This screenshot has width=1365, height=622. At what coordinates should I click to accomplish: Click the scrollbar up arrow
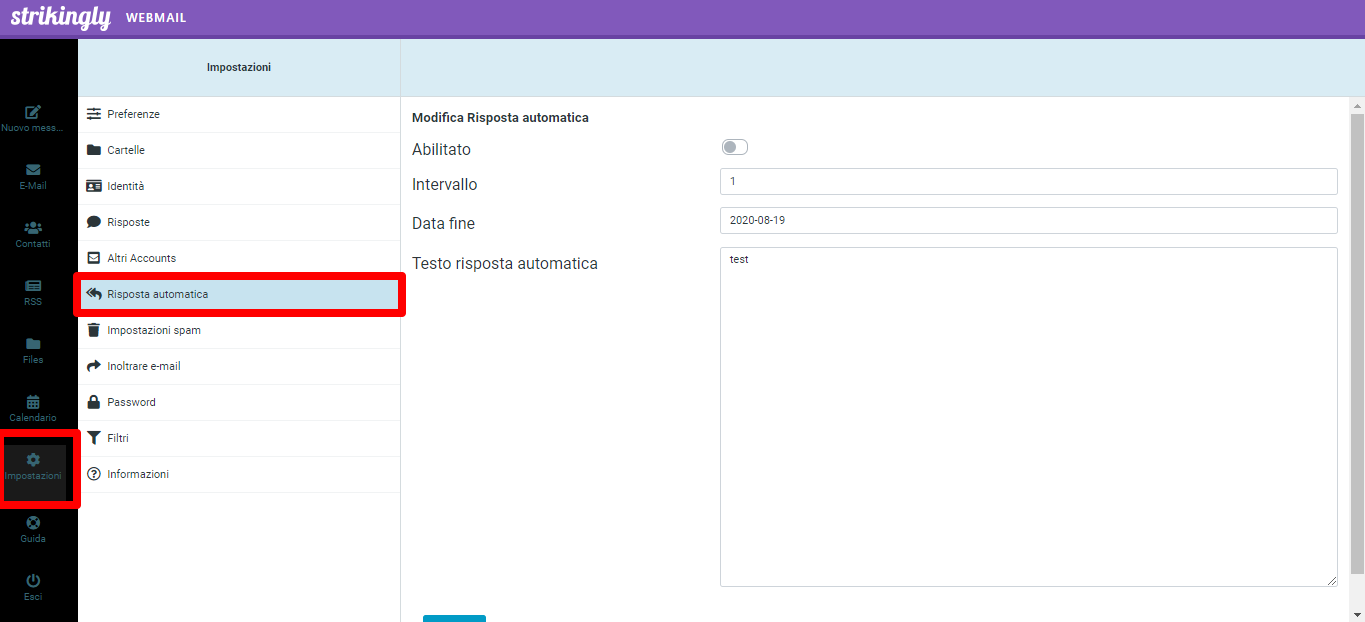pyautogui.click(x=1357, y=104)
